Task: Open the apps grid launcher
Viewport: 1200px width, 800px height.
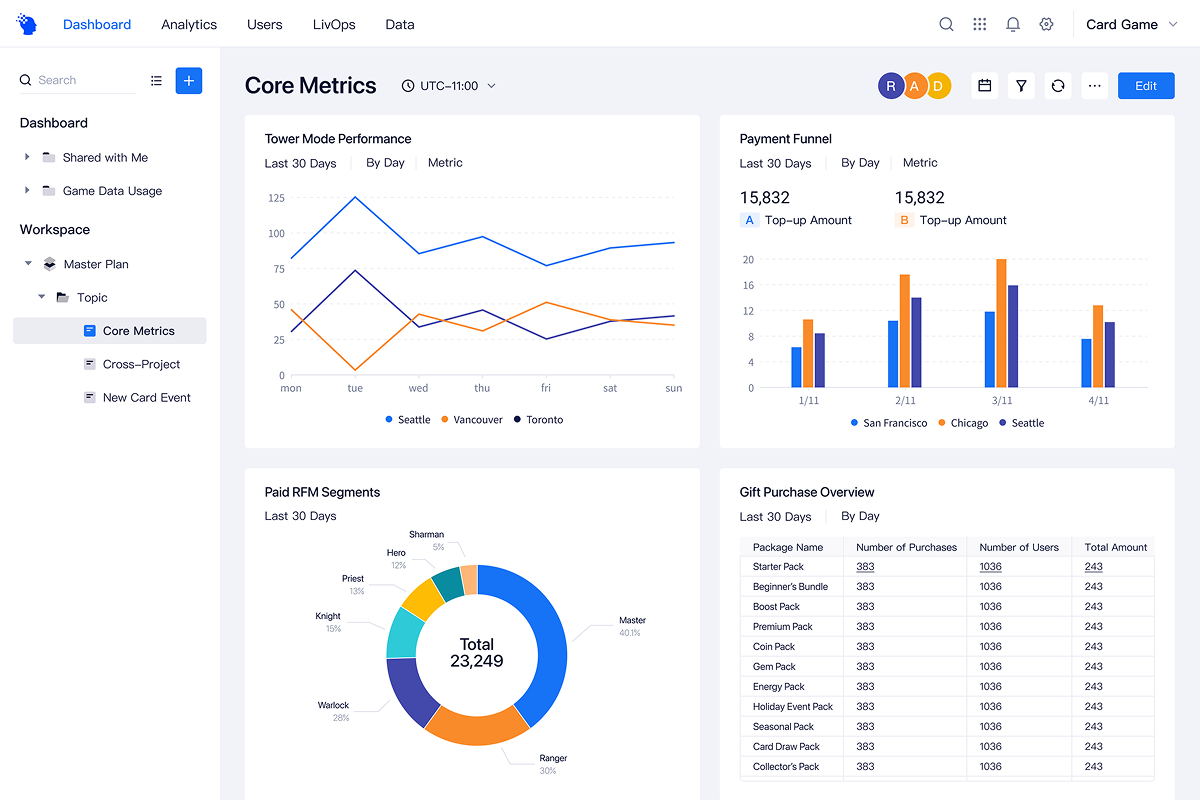Action: (x=979, y=24)
